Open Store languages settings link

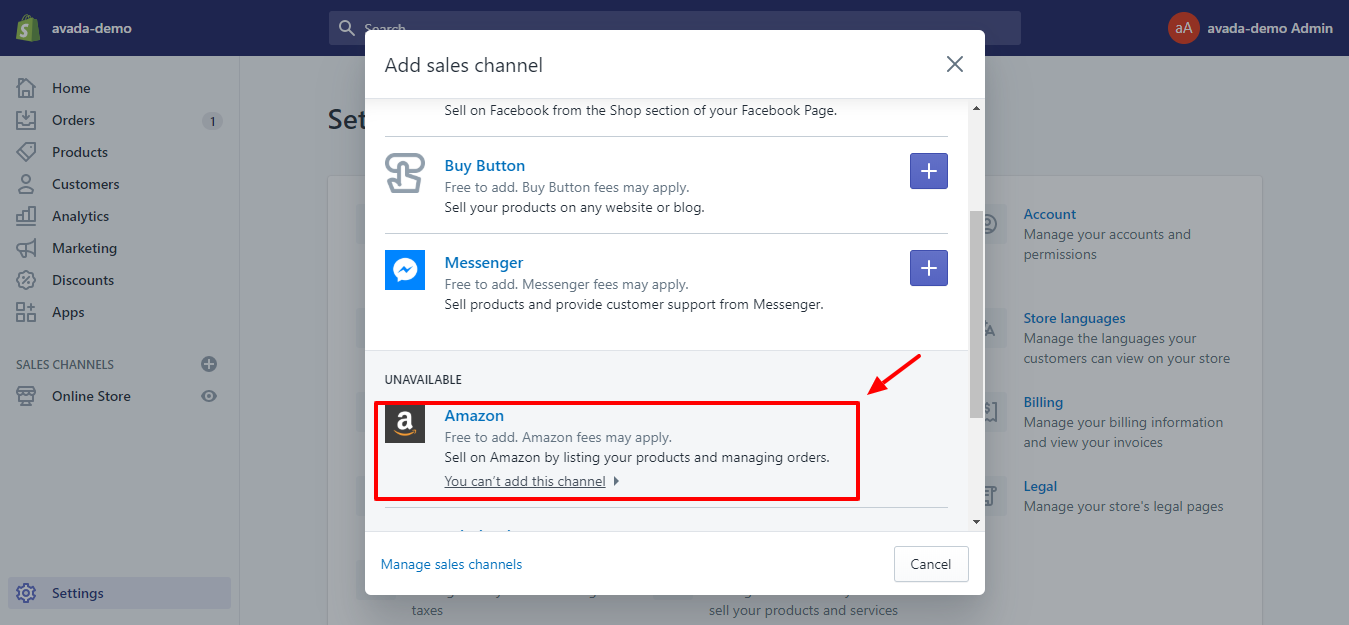[1074, 318]
